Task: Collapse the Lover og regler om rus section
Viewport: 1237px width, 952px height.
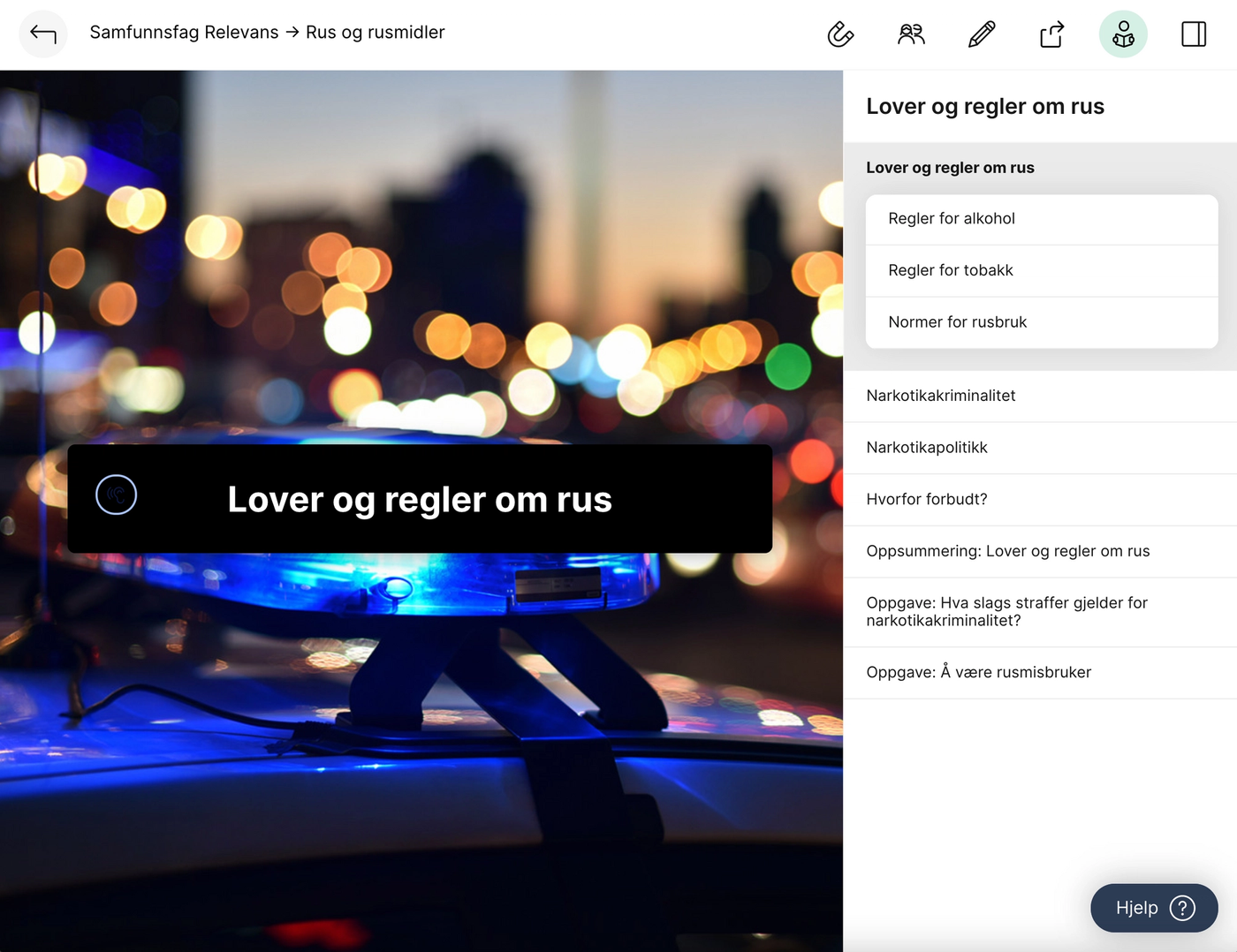Action: (x=950, y=168)
